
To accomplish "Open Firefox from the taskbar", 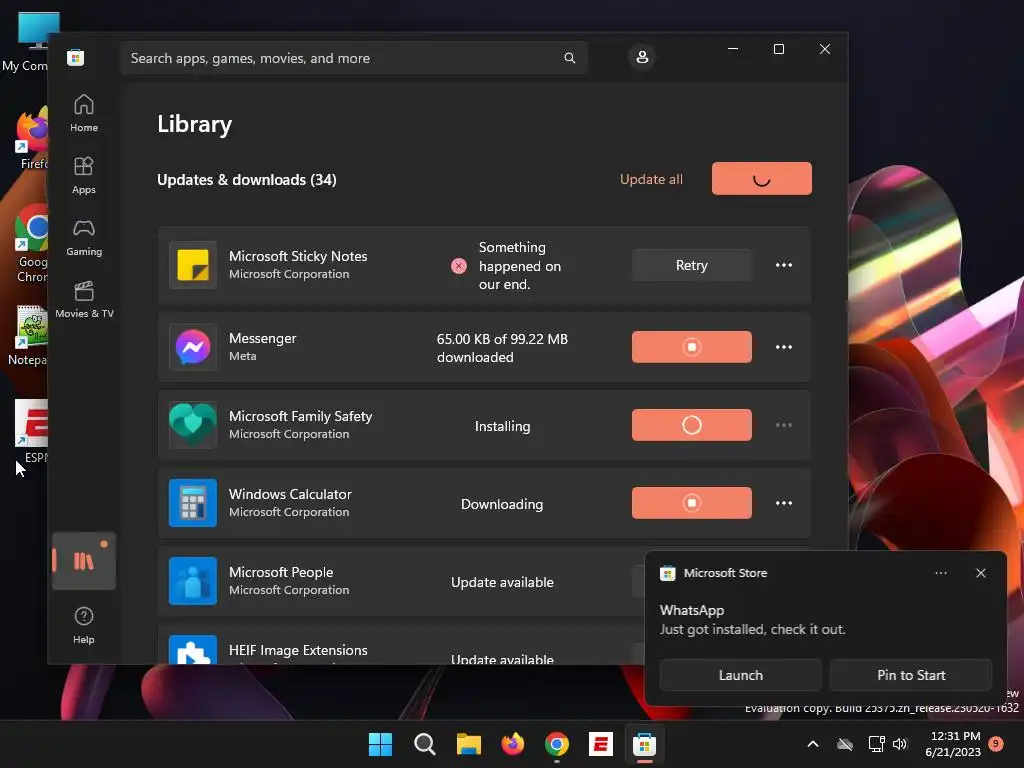I will pos(513,744).
